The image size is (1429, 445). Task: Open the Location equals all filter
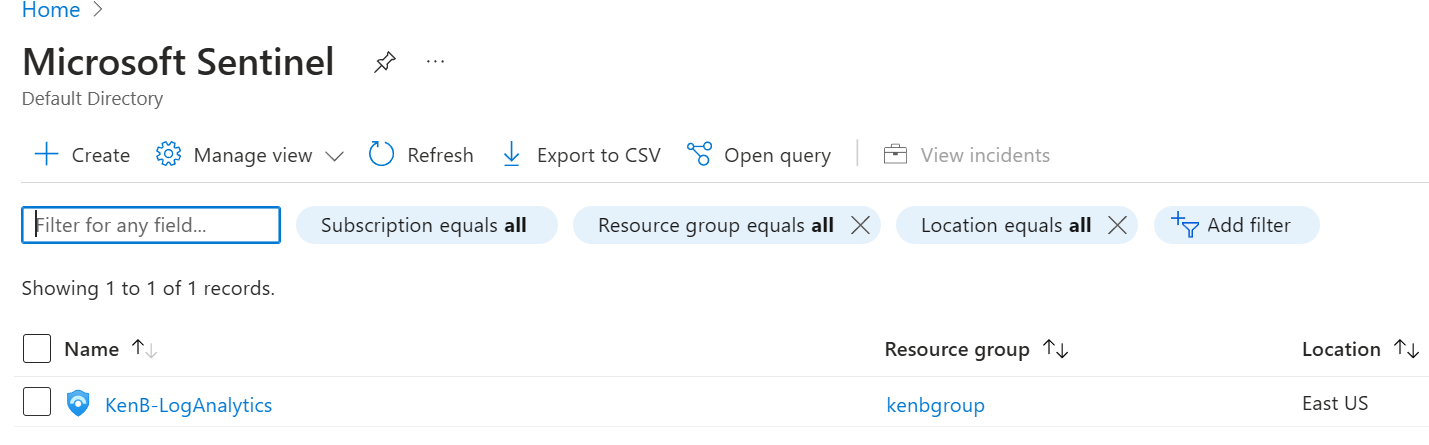[x=1005, y=225]
